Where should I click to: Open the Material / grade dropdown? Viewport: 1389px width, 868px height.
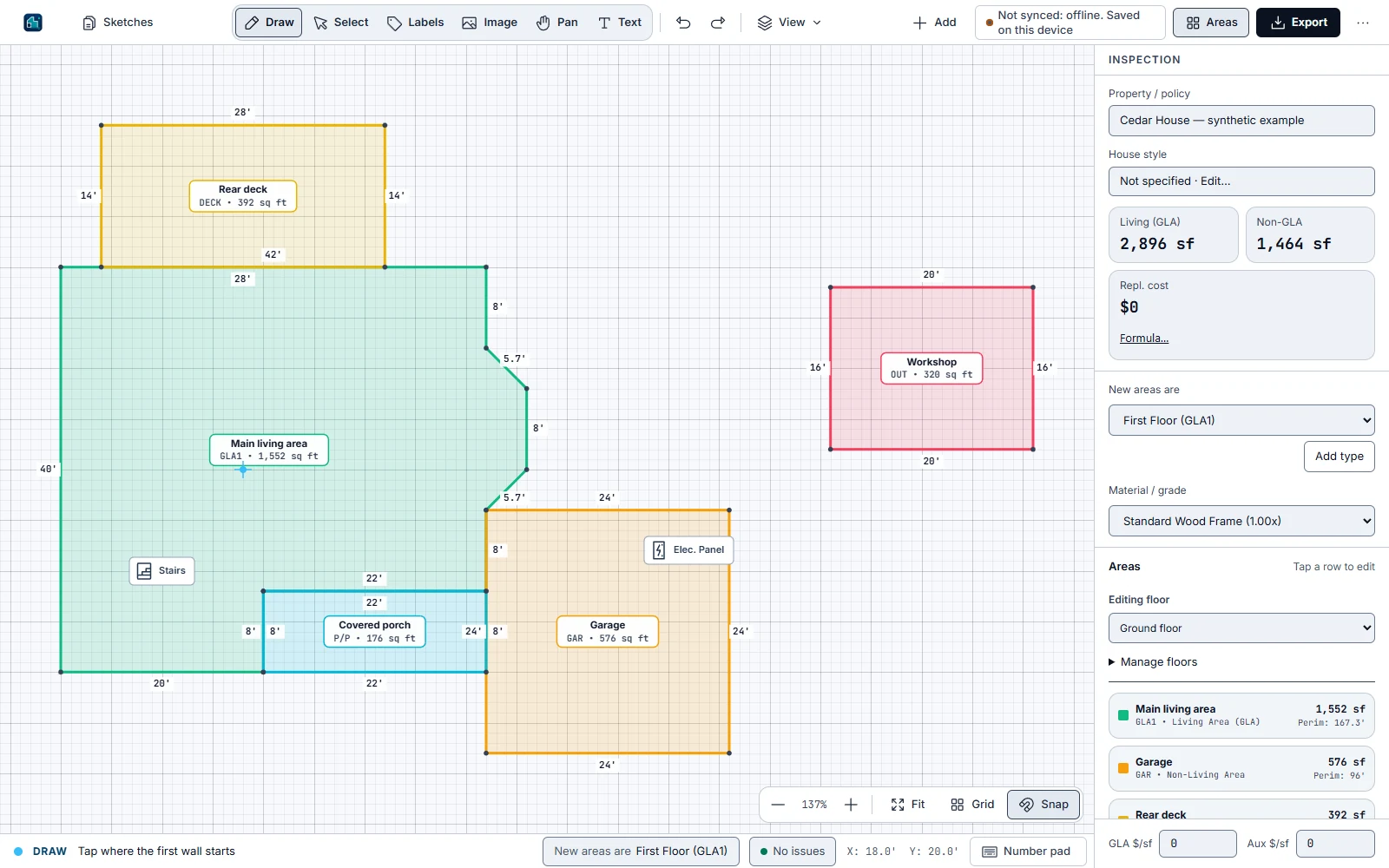pos(1241,521)
